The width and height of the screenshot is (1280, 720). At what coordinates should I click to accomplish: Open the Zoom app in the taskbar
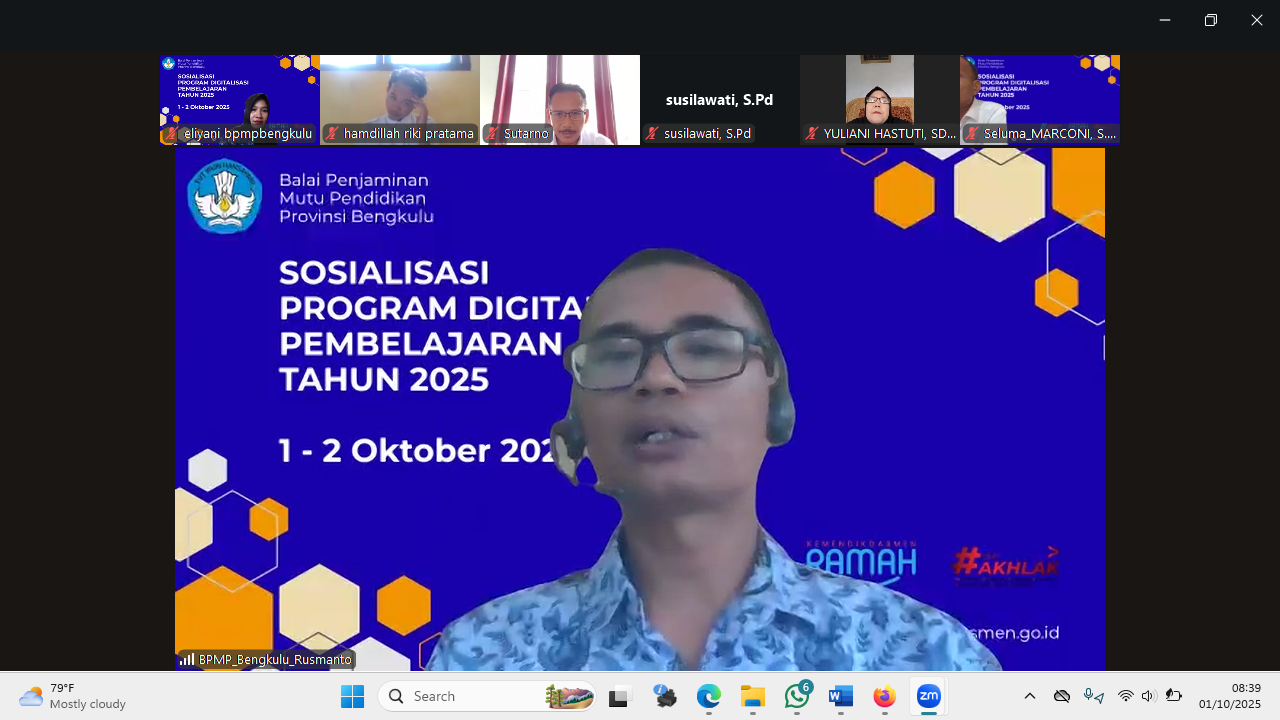tap(928, 696)
